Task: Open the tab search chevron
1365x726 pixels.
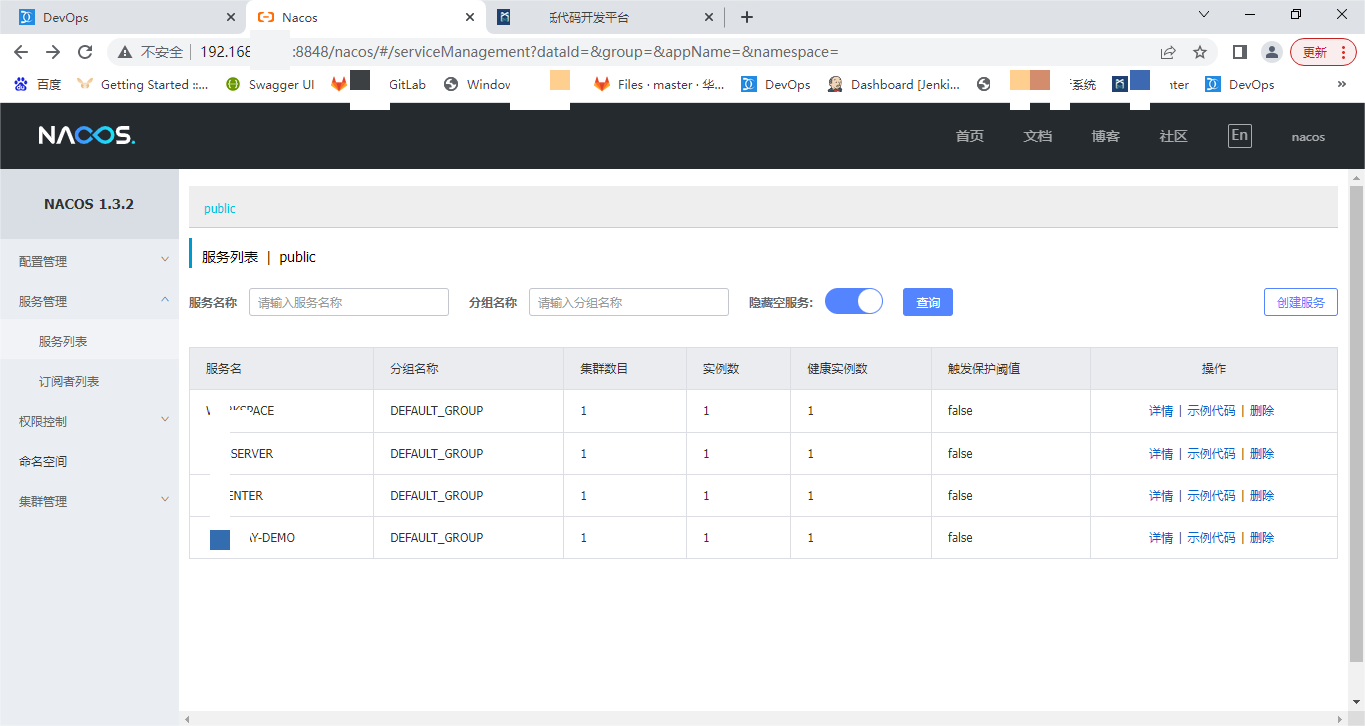Action: 1204,14
